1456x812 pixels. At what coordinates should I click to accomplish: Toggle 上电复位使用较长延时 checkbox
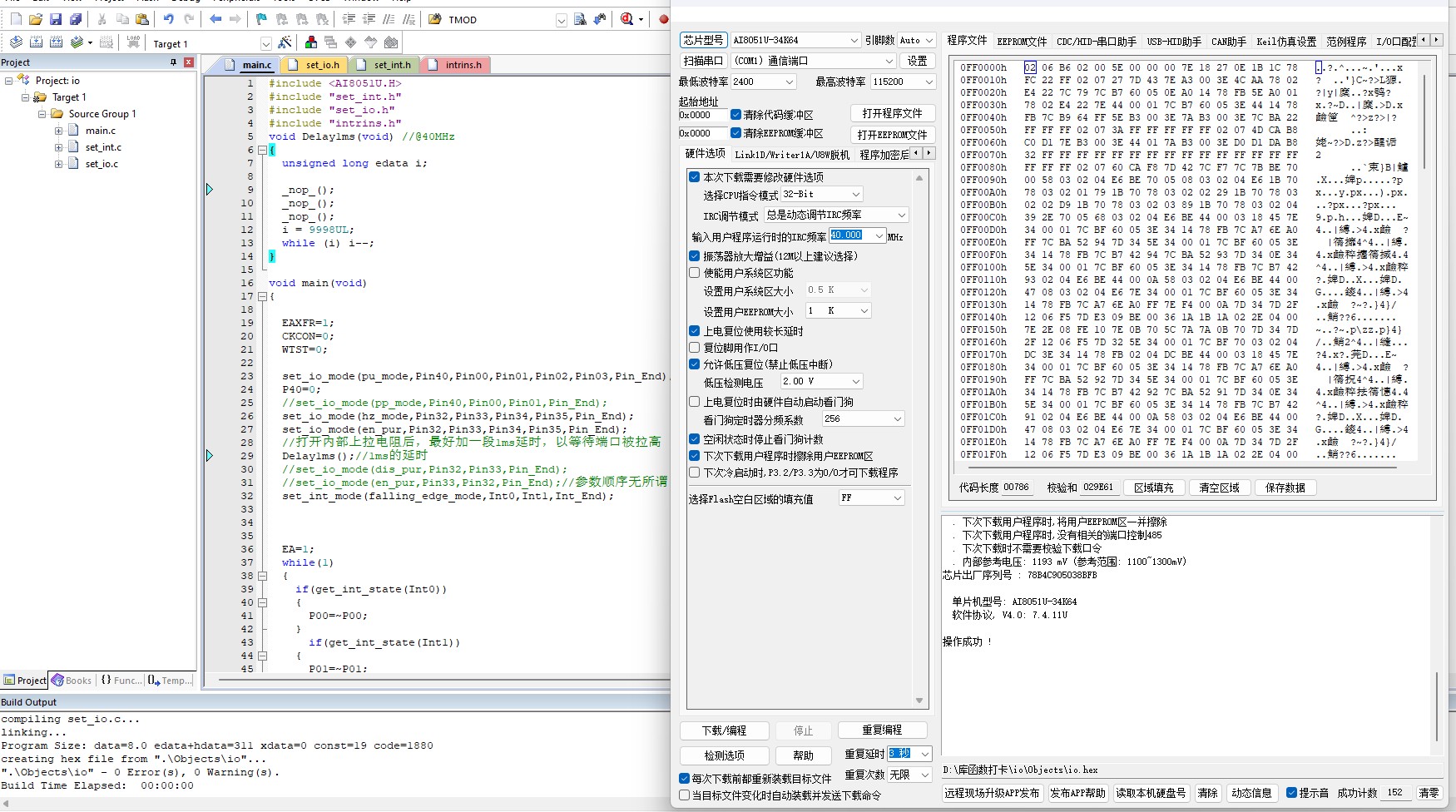[694, 331]
